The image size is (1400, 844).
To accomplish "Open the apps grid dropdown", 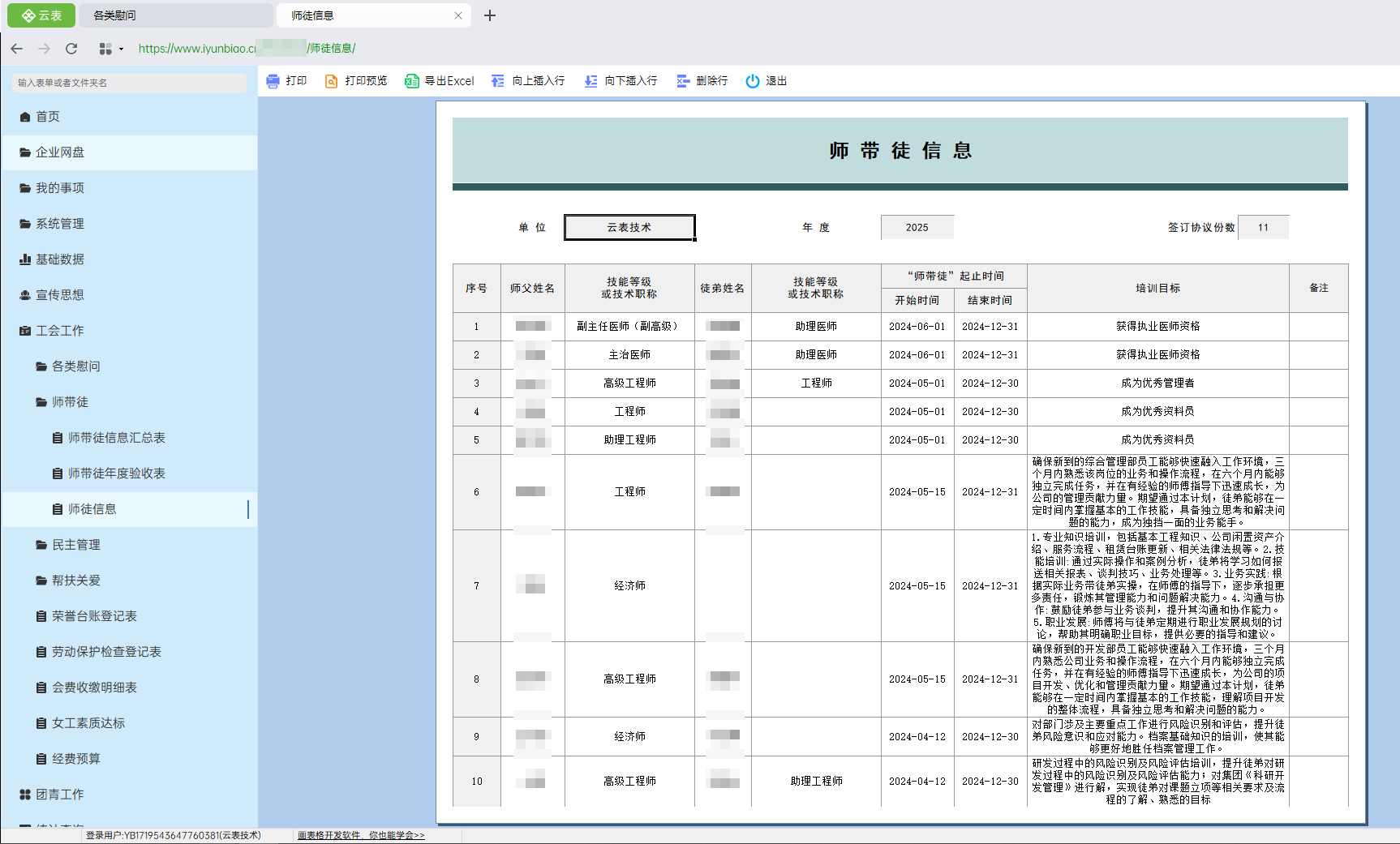I will point(110,49).
